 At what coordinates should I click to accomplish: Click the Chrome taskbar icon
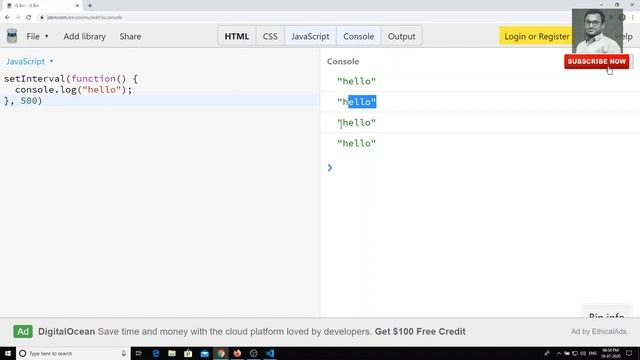[x=221, y=353]
